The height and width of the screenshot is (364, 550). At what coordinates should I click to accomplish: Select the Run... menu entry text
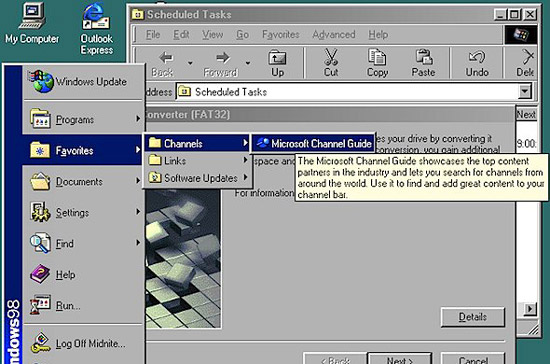[x=68, y=305]
